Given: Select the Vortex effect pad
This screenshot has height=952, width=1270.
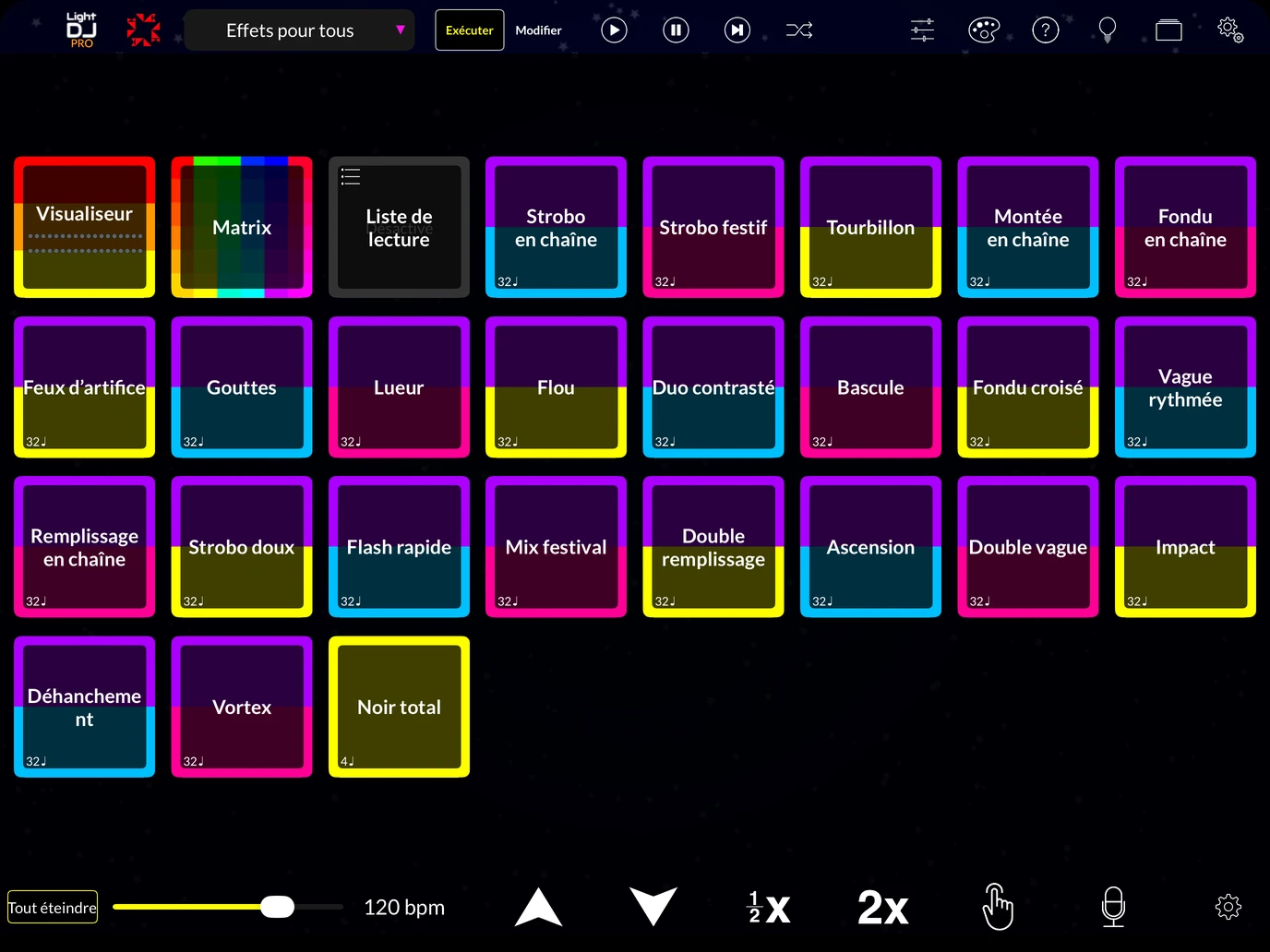Looking at the screenshot, I should (242, 707).
